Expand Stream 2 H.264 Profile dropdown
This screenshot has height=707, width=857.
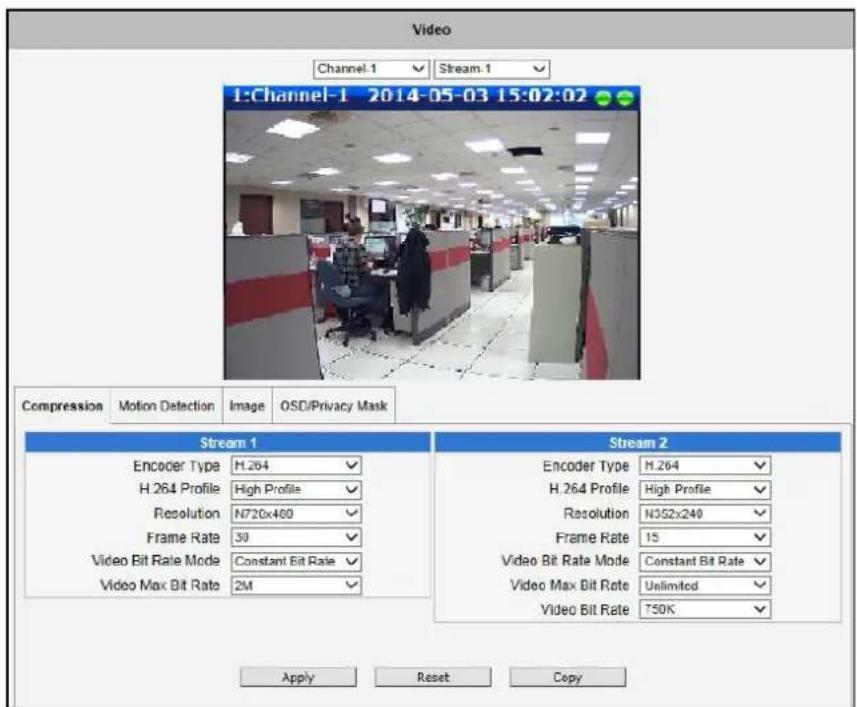coord(705,490)
